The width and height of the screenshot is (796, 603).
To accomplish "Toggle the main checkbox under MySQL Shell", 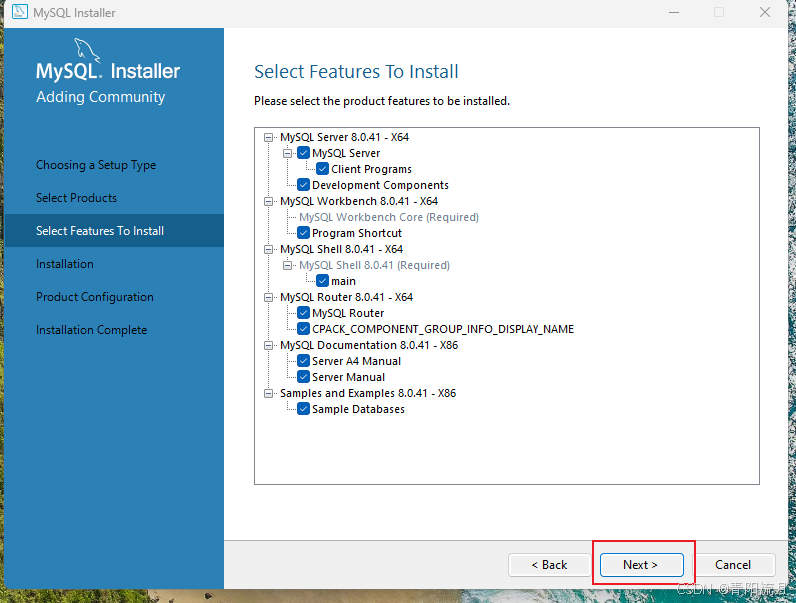I will point(322,281).
